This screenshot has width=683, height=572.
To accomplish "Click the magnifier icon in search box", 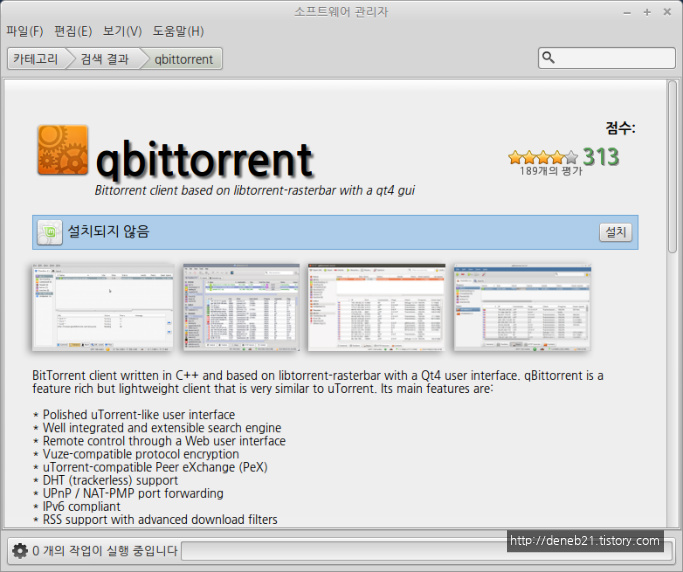I will (x=549, y=58).
